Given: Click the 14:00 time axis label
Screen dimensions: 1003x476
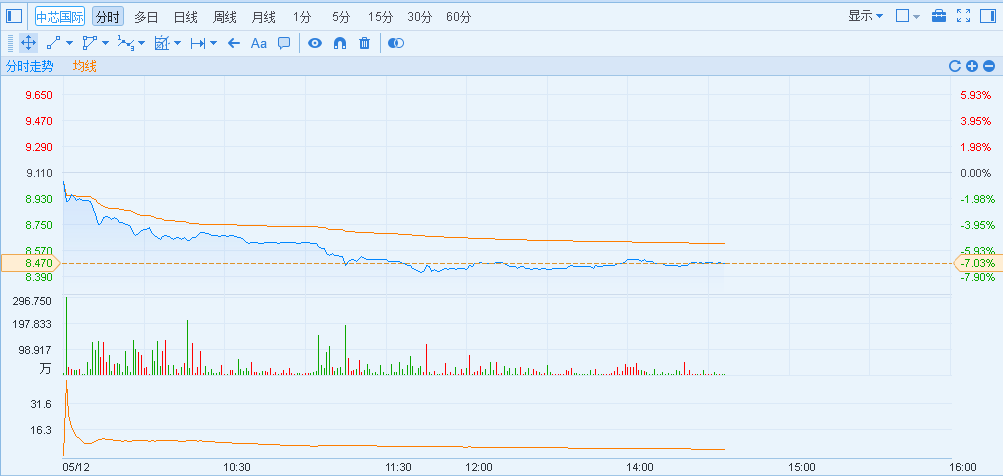Looking at the screenshot, I should click(x=640, y=467).
